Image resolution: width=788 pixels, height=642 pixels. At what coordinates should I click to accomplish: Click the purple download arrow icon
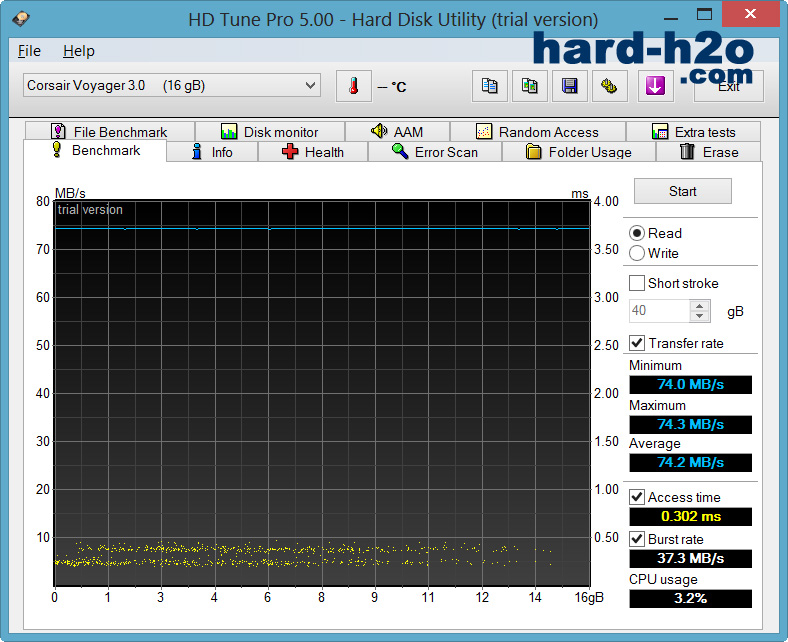[x=655, y=86]
